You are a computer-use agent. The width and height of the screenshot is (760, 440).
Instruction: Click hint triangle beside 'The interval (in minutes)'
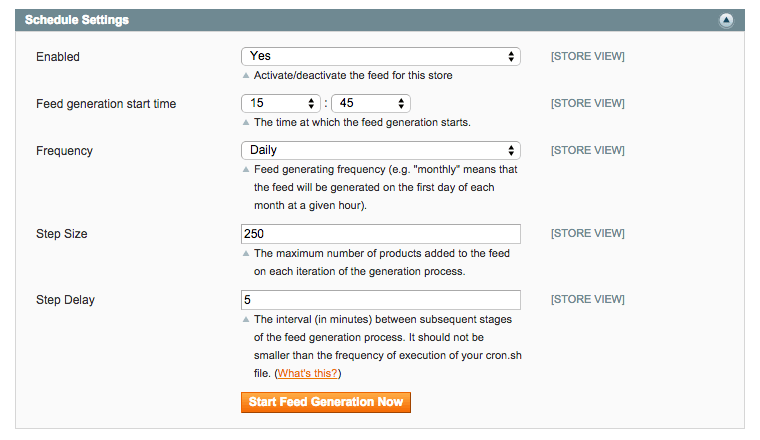tap(246, 320)
